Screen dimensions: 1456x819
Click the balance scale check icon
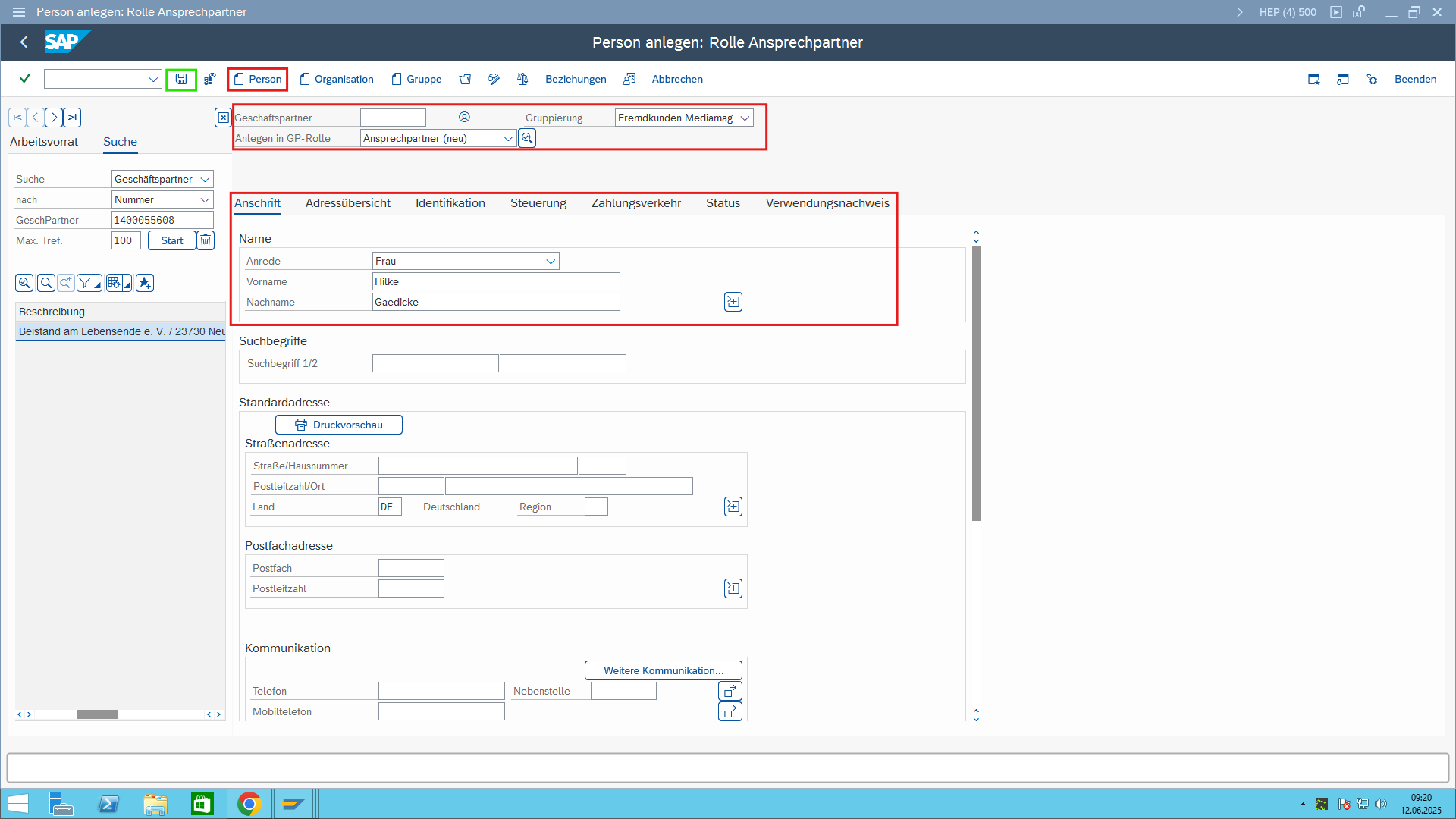pos(522,79)
